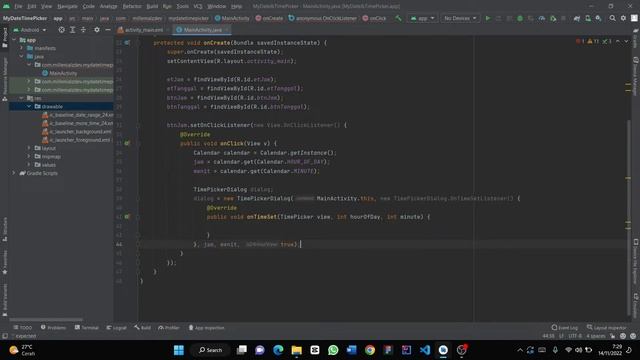The height and width of the screenshot is (360, 640).
Task: Open the File menu
Action: (x=18, y=6)
